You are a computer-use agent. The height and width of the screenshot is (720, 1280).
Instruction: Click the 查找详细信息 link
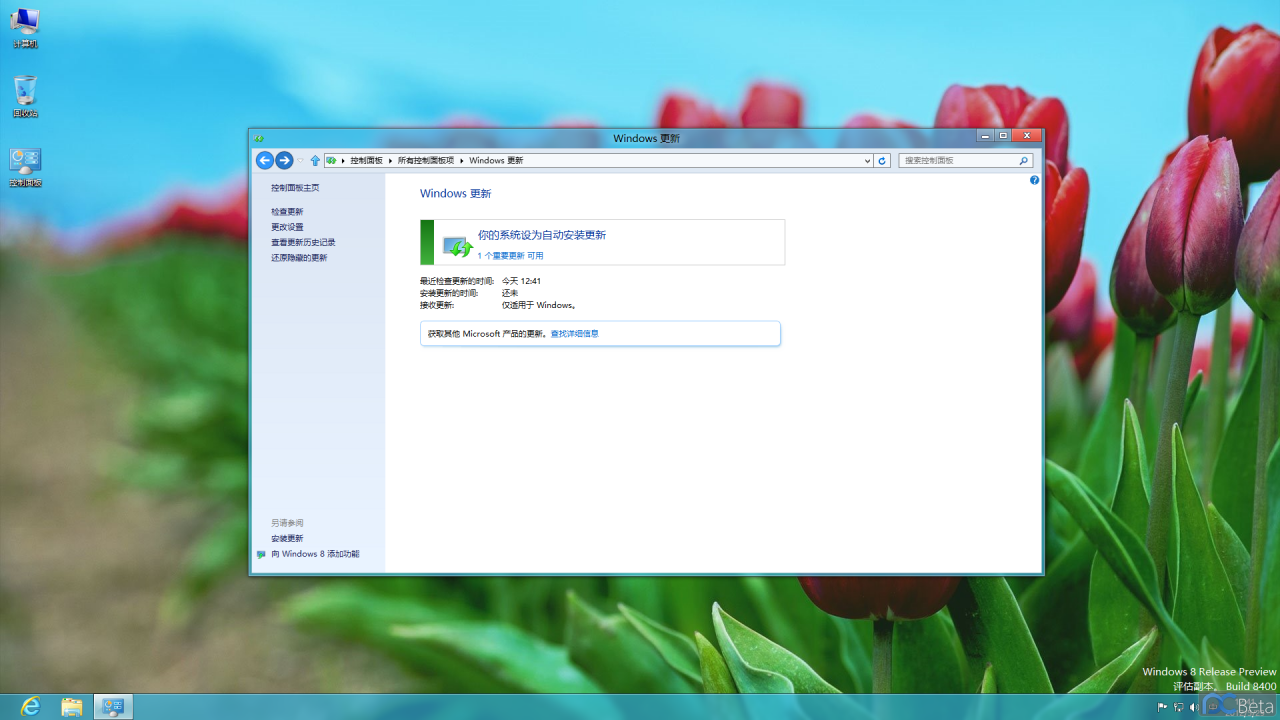[x=574, y=333]
